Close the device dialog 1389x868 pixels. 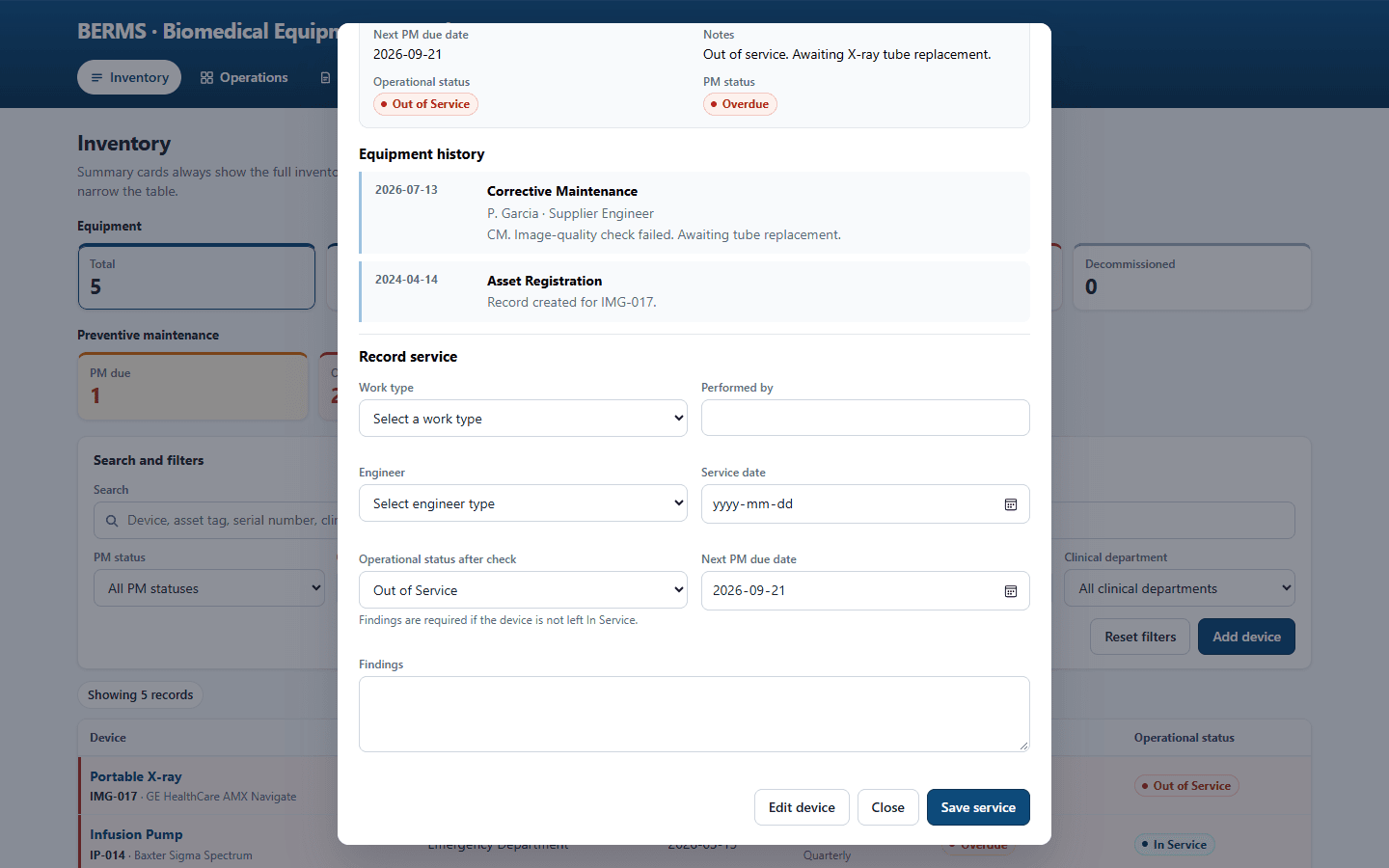point(887,807)
